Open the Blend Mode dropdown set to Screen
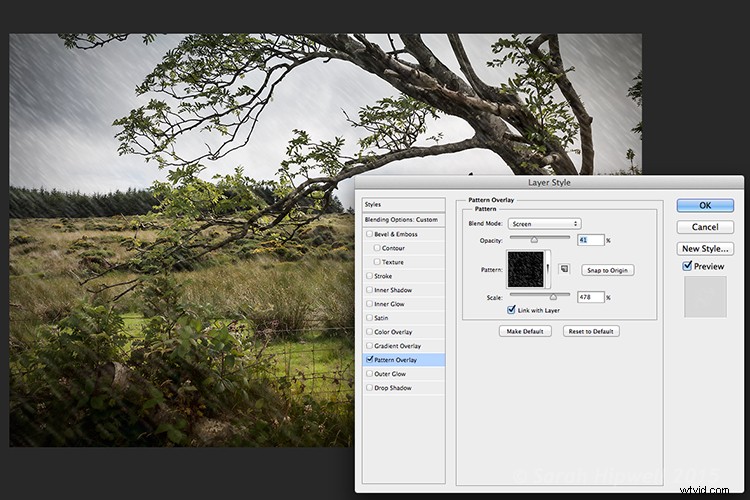Screen dimensions: 750x500 pyautogui.click(x=544, y=223)
